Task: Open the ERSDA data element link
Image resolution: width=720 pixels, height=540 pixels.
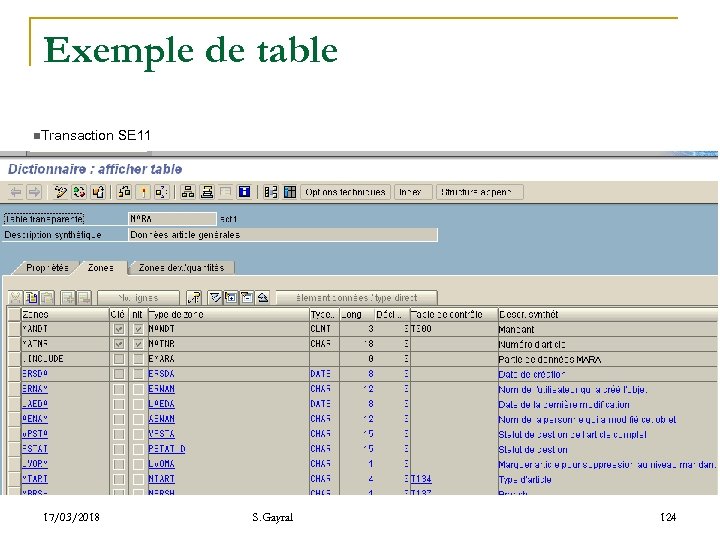Action: coord(161,374)
